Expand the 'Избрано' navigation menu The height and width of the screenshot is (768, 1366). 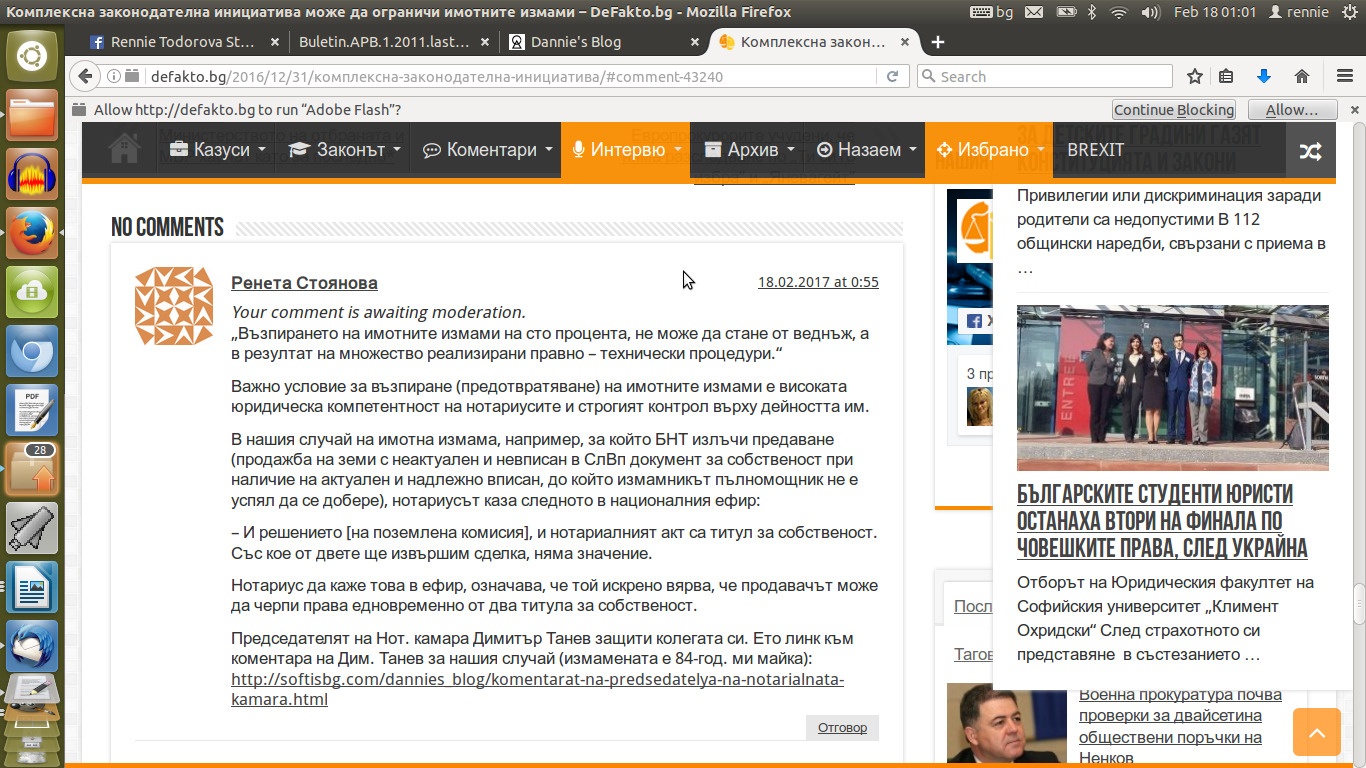click(989, 150)
